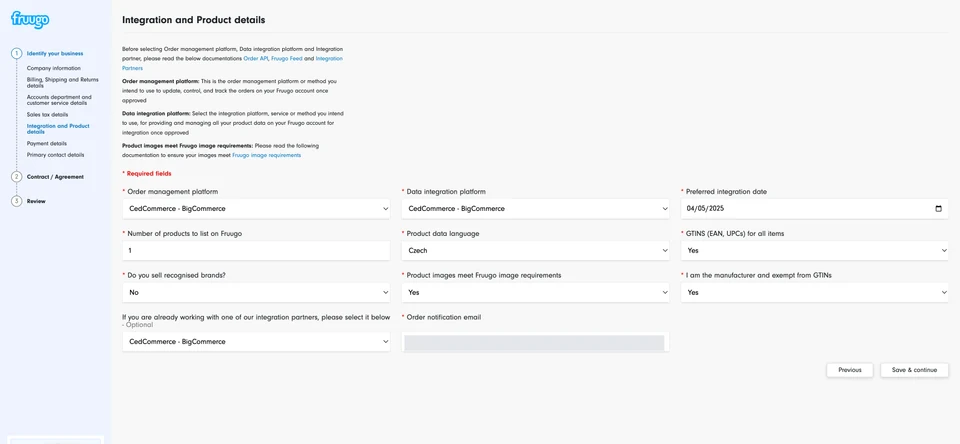Select Integration and Product details sidebar item

(58, 129)
